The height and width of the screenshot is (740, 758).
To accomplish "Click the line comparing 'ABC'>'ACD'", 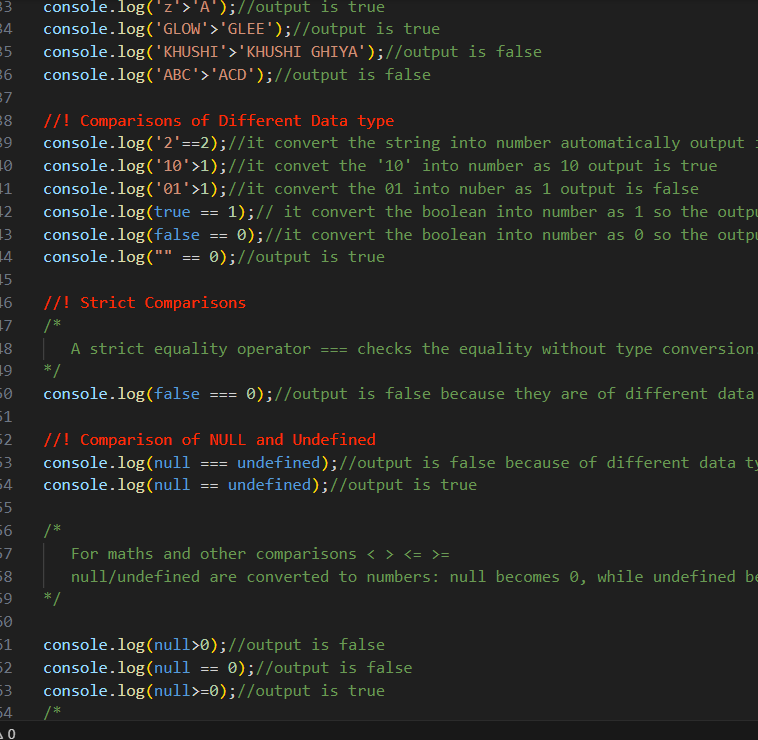I will click(x=237, y=75).
